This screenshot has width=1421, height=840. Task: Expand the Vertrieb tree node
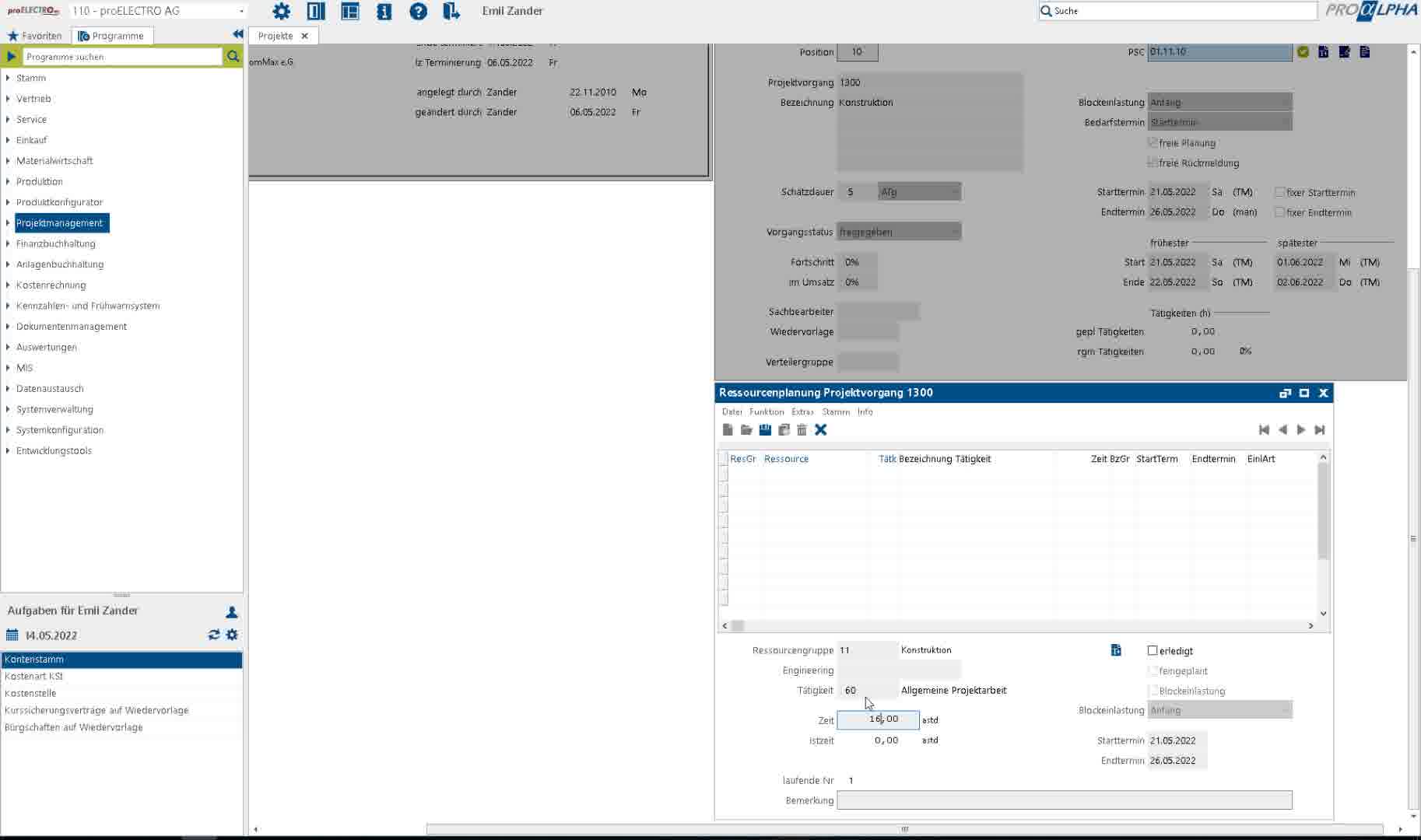(x=8, y=99)
